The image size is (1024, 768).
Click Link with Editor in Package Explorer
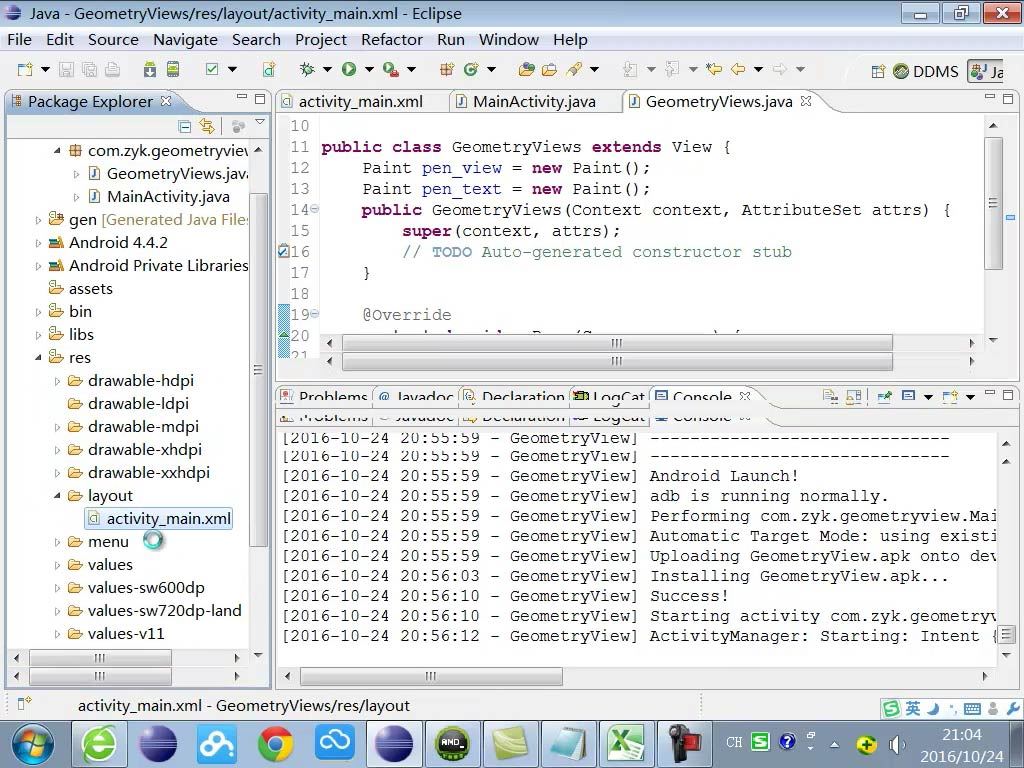pos(207,126)
